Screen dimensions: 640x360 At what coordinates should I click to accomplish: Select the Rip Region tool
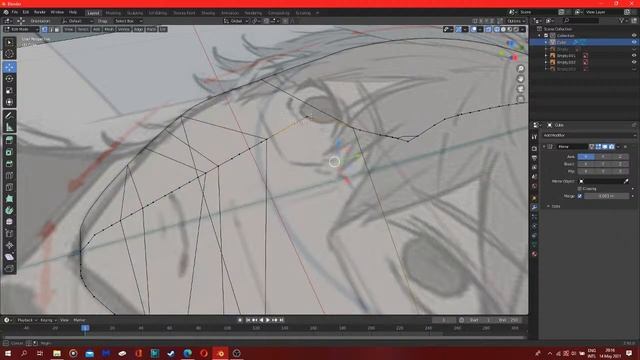9,269
